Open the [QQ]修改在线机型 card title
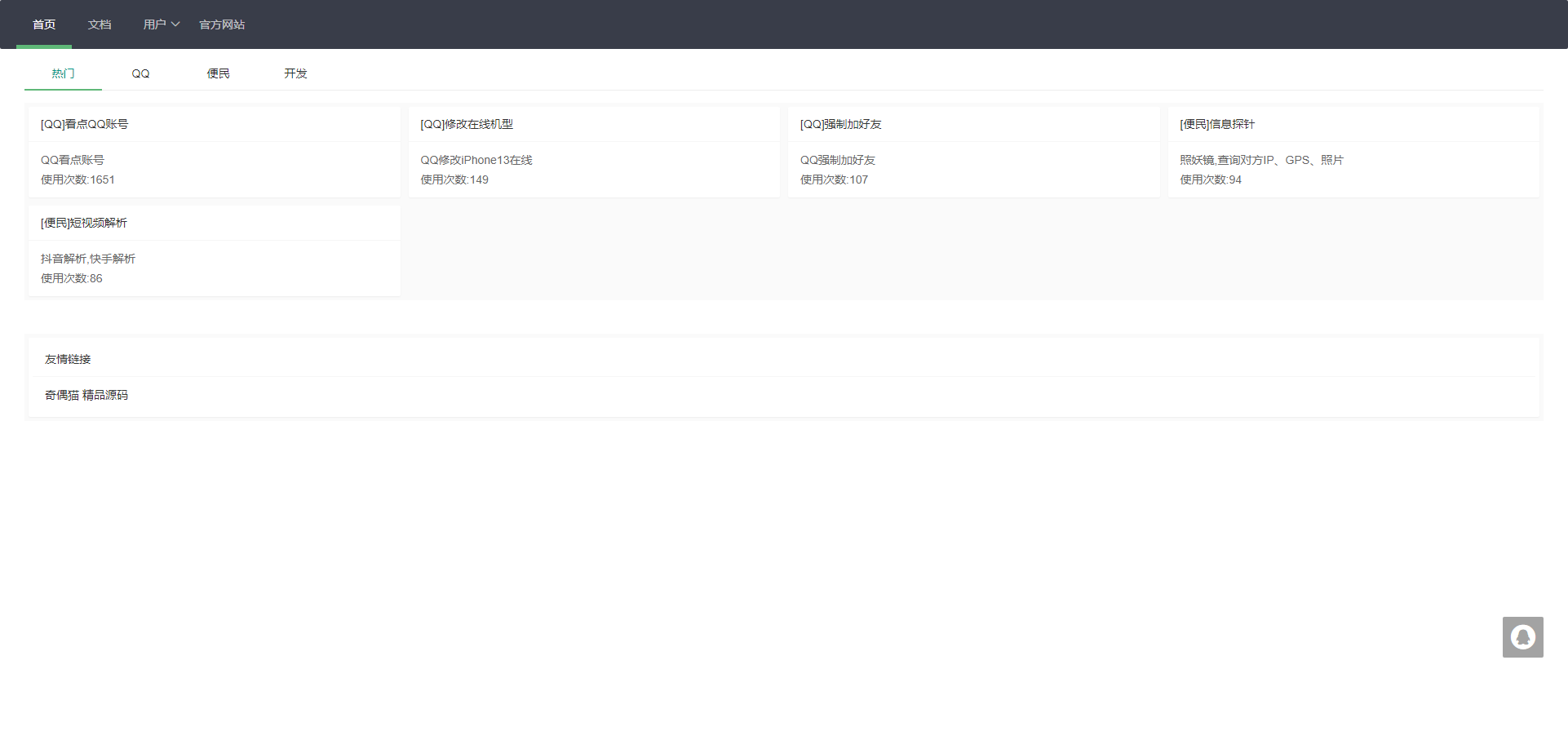The height and width of the screenshot is (740, 1568). click(x=467, y=124)
